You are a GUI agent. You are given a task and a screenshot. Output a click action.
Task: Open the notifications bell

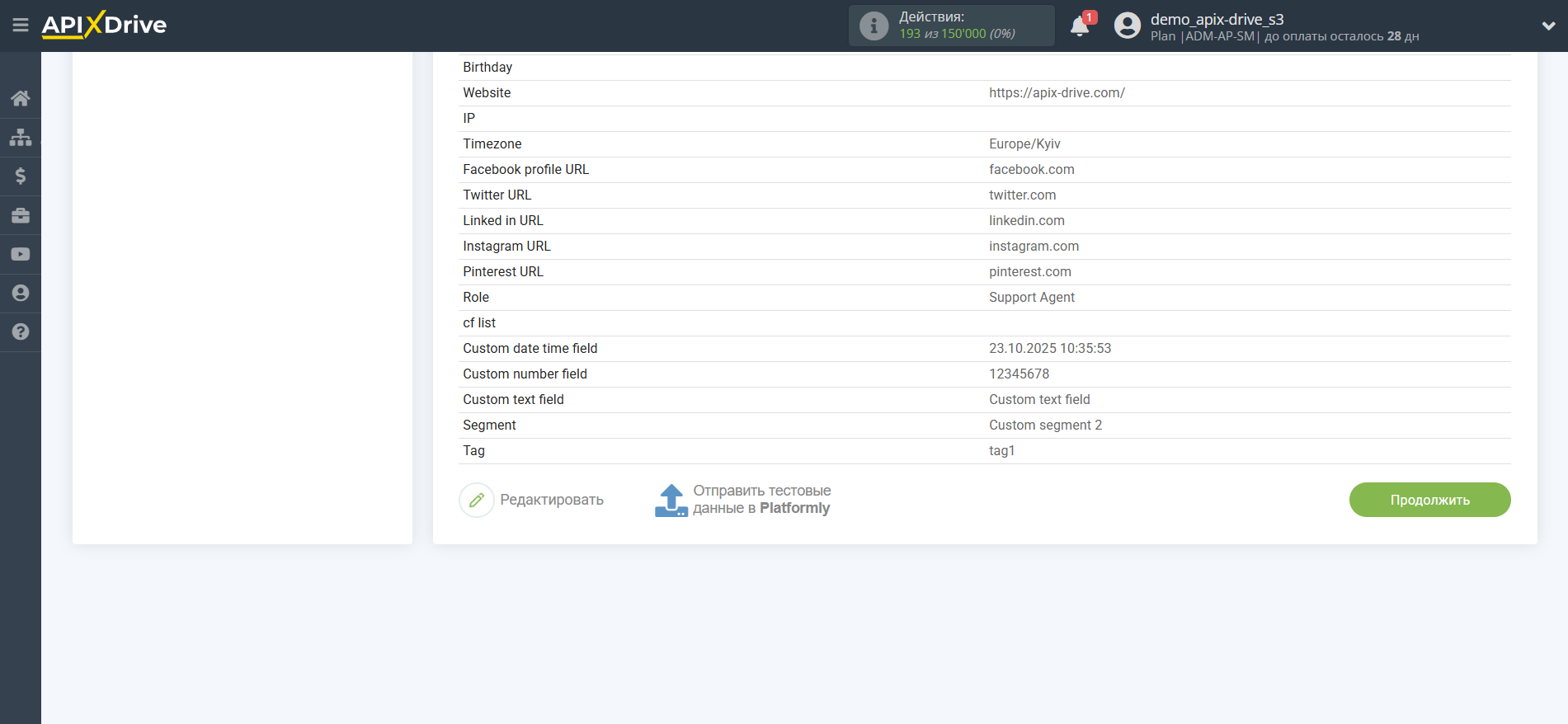(1080, 26)
